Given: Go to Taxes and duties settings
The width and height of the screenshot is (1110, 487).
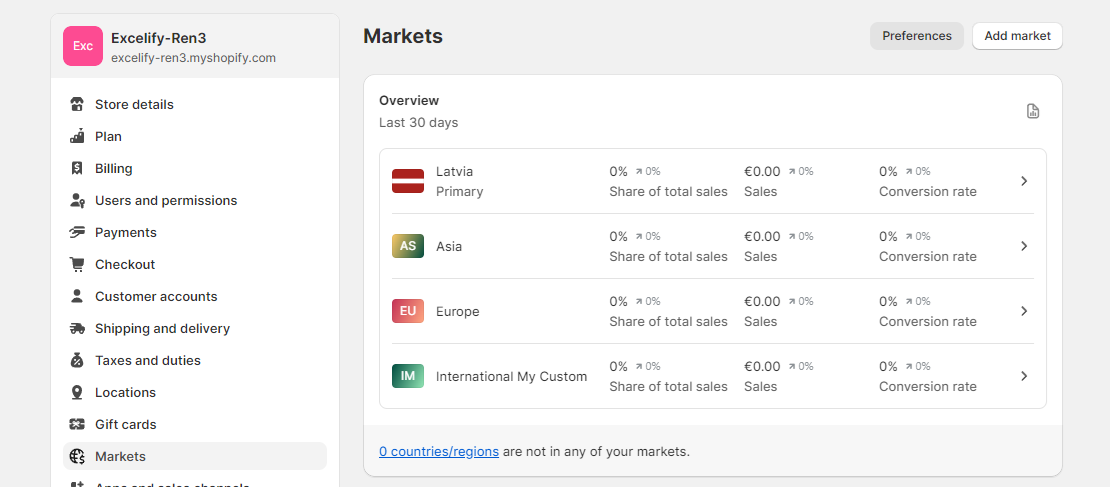Looking at the screenshot, I should pyautogui.click(x=148, y=361).
